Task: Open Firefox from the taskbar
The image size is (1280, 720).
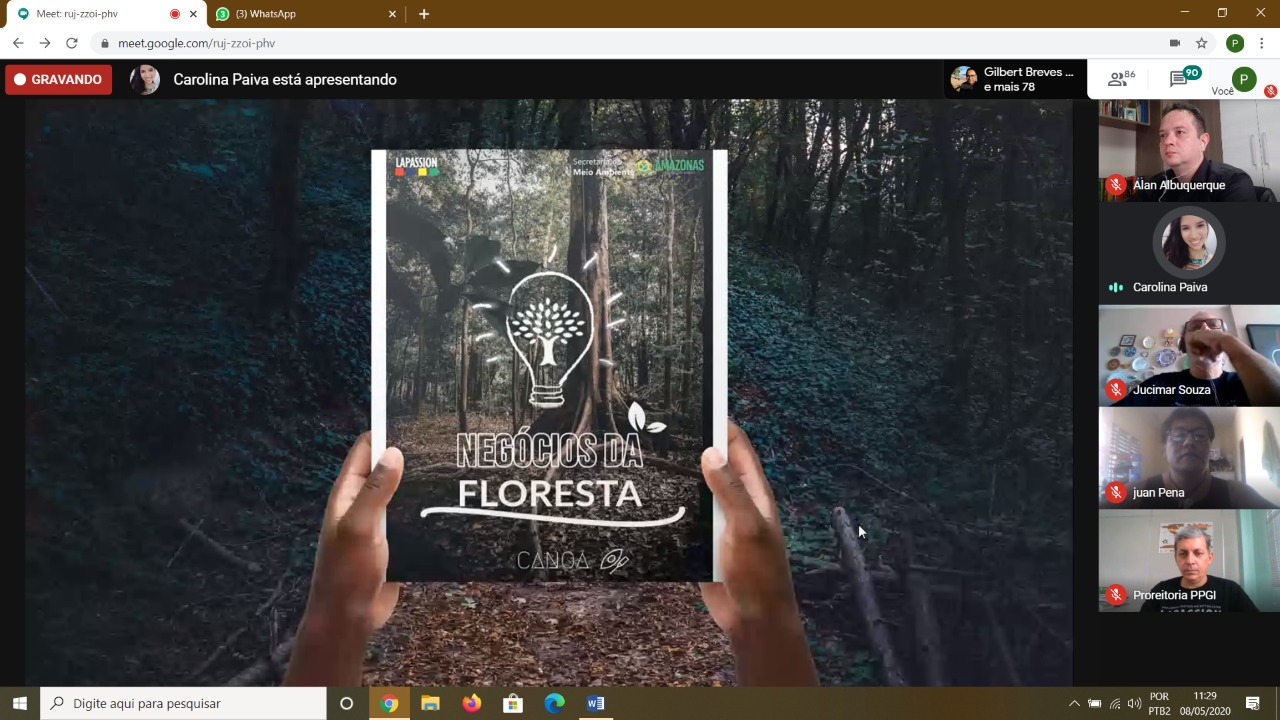Action: pos(472,703)
